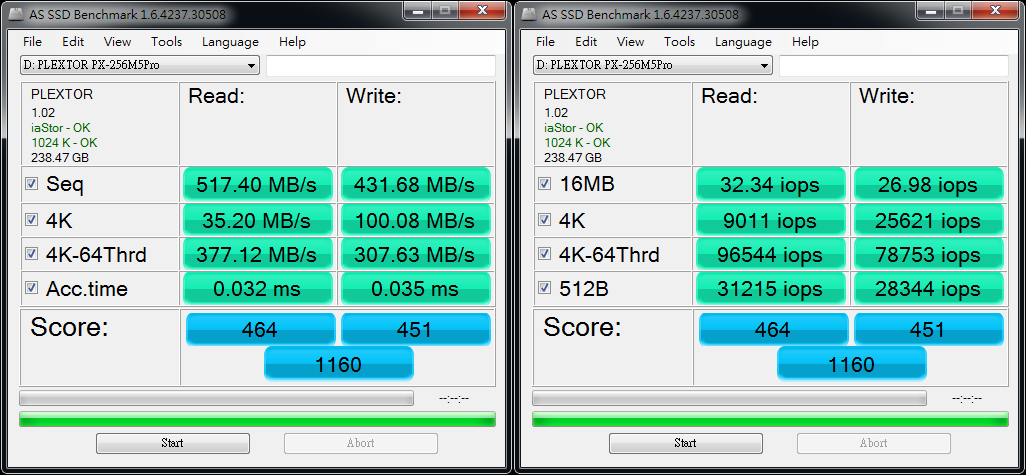Click empty text field beside drive selector, right window
The height and width of the screenshot is (475, 1026).
click(894, 66)
